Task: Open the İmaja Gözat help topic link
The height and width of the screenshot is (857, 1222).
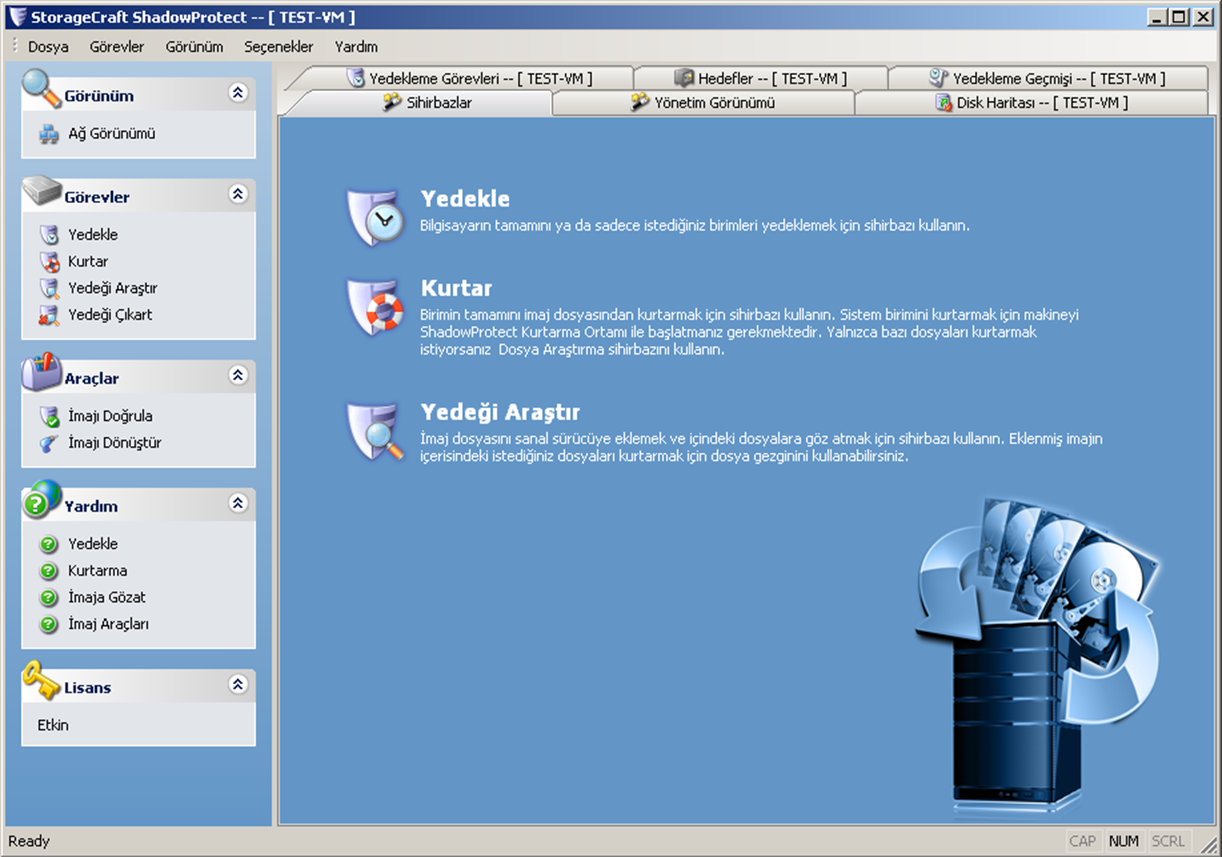Action: 107,598
